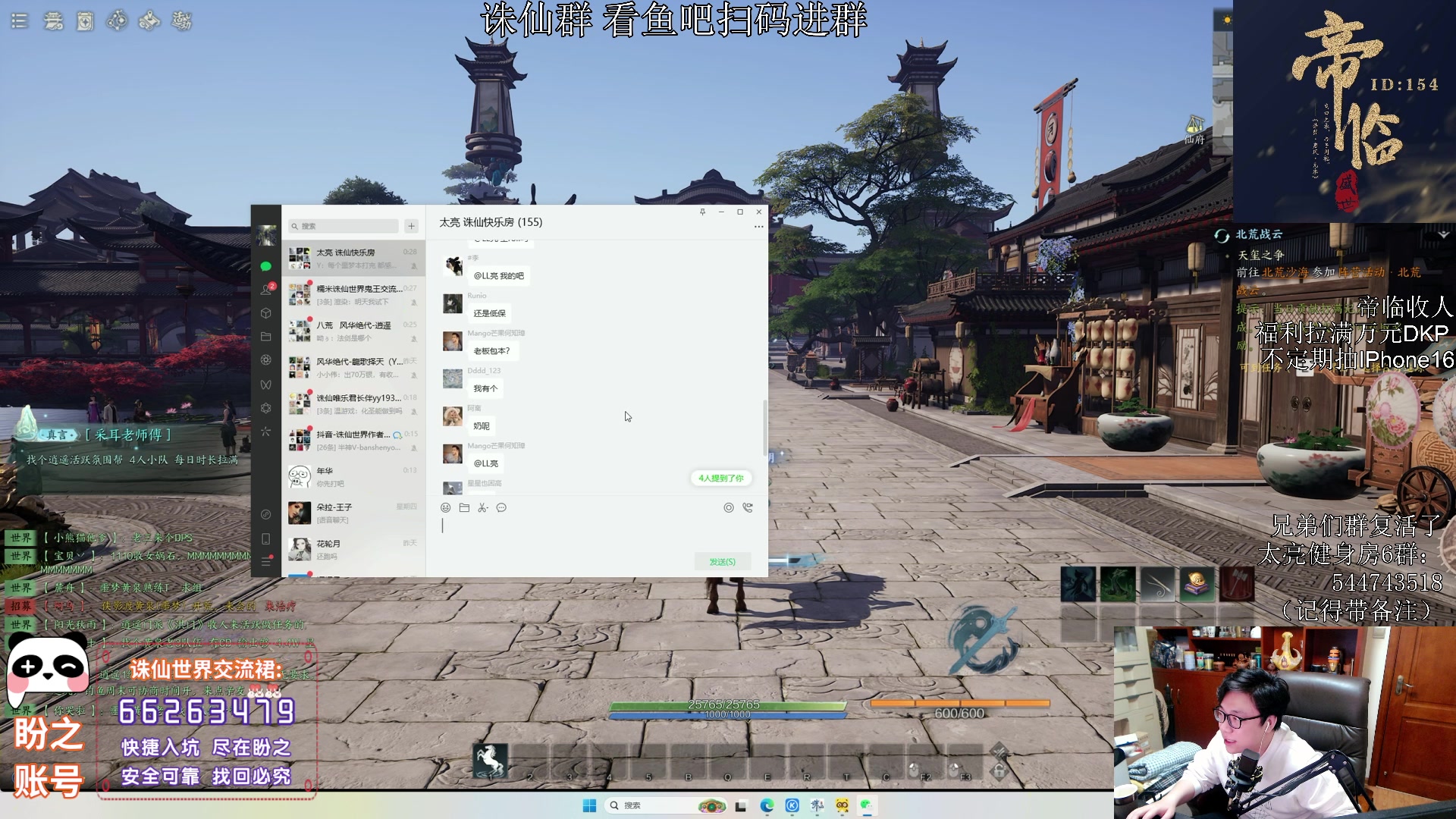
Task: Click the plus button beside WeChat search
Action: pyautogui.click(x=411, y=226)
